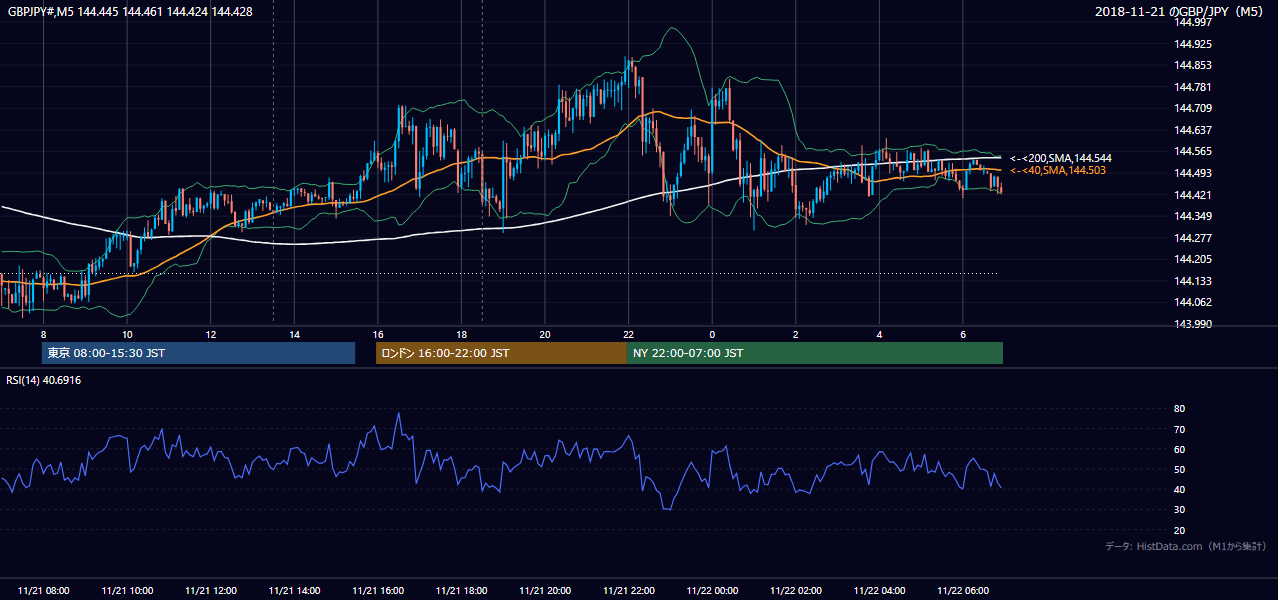Click hour label 4 under price chart
Viewport: 1278px width, 600px height.
pos(879,334)
